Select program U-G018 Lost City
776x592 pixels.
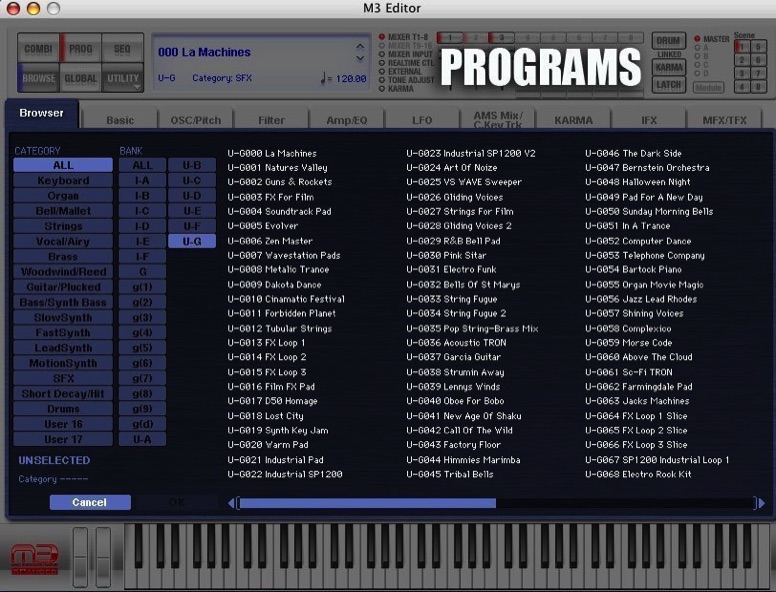[x=266, y=416]
